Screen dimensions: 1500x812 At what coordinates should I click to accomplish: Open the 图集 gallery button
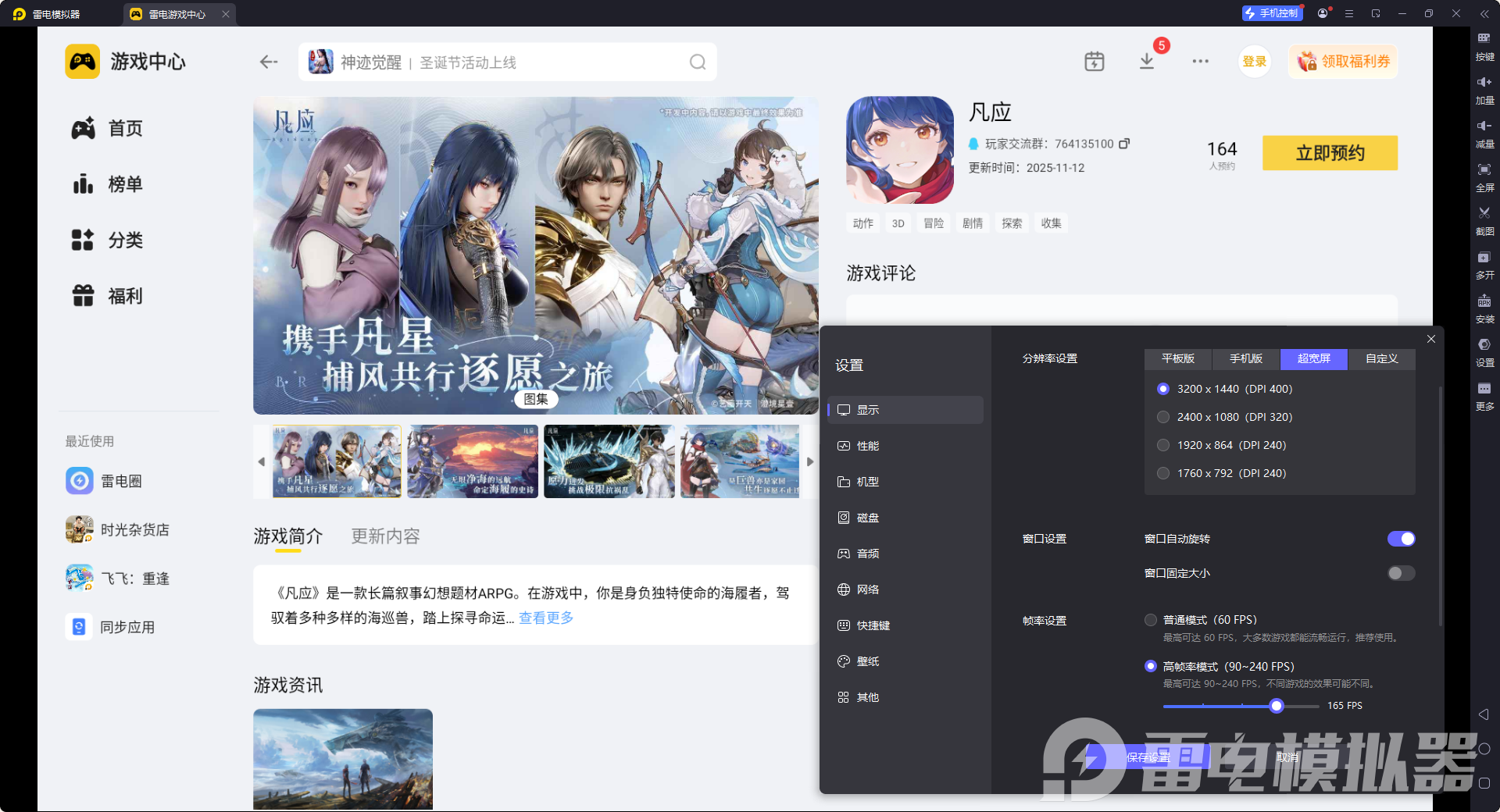(x=536, y=399)
